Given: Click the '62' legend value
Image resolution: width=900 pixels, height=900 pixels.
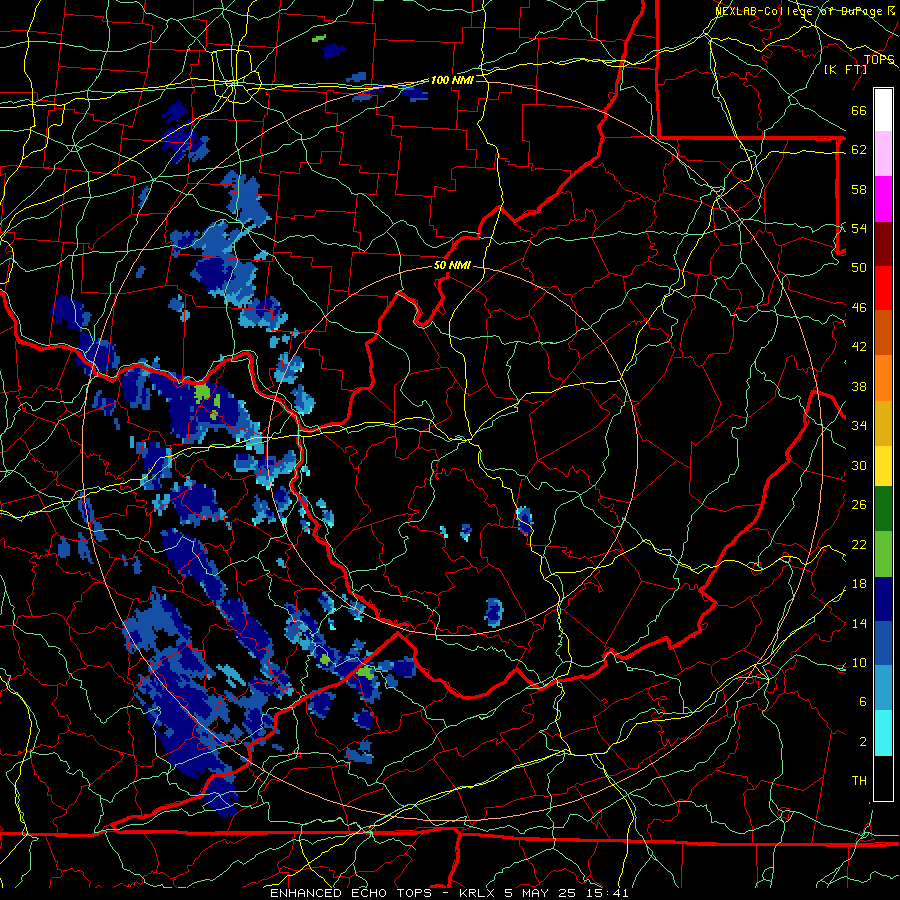Looking at the screenshot, I should point(859,150).
